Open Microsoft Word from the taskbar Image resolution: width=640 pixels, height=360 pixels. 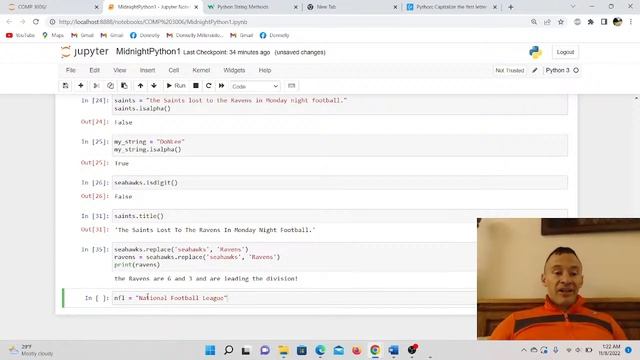pos(393,350)
